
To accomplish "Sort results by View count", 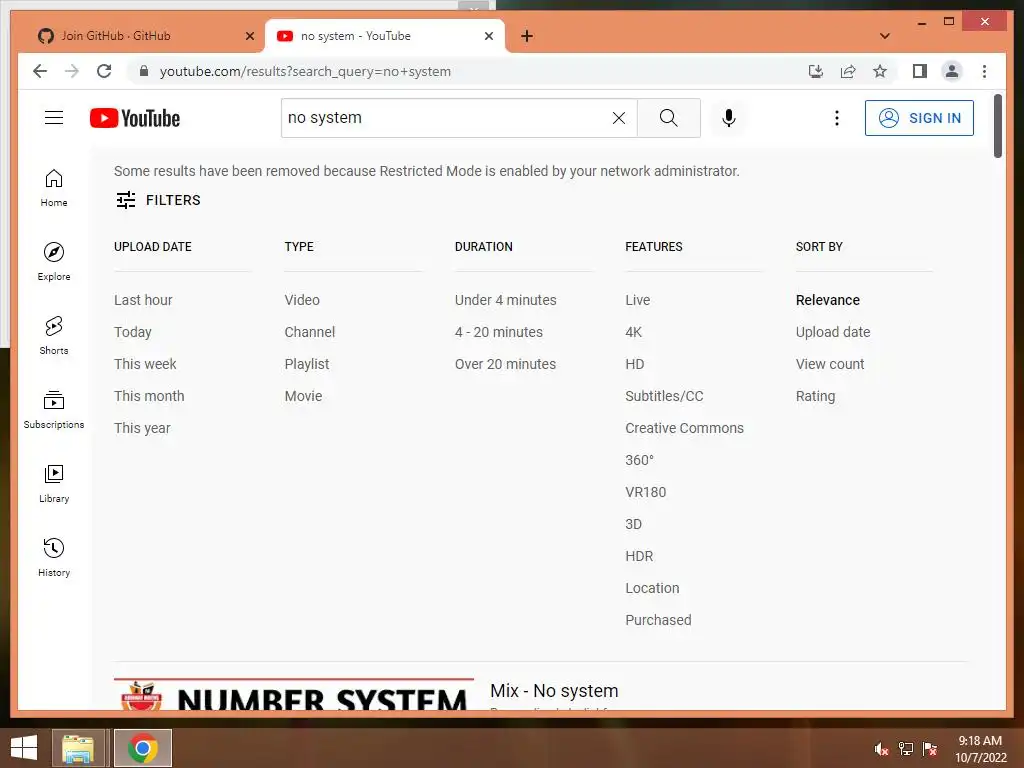I will click(x=829, y=364).
